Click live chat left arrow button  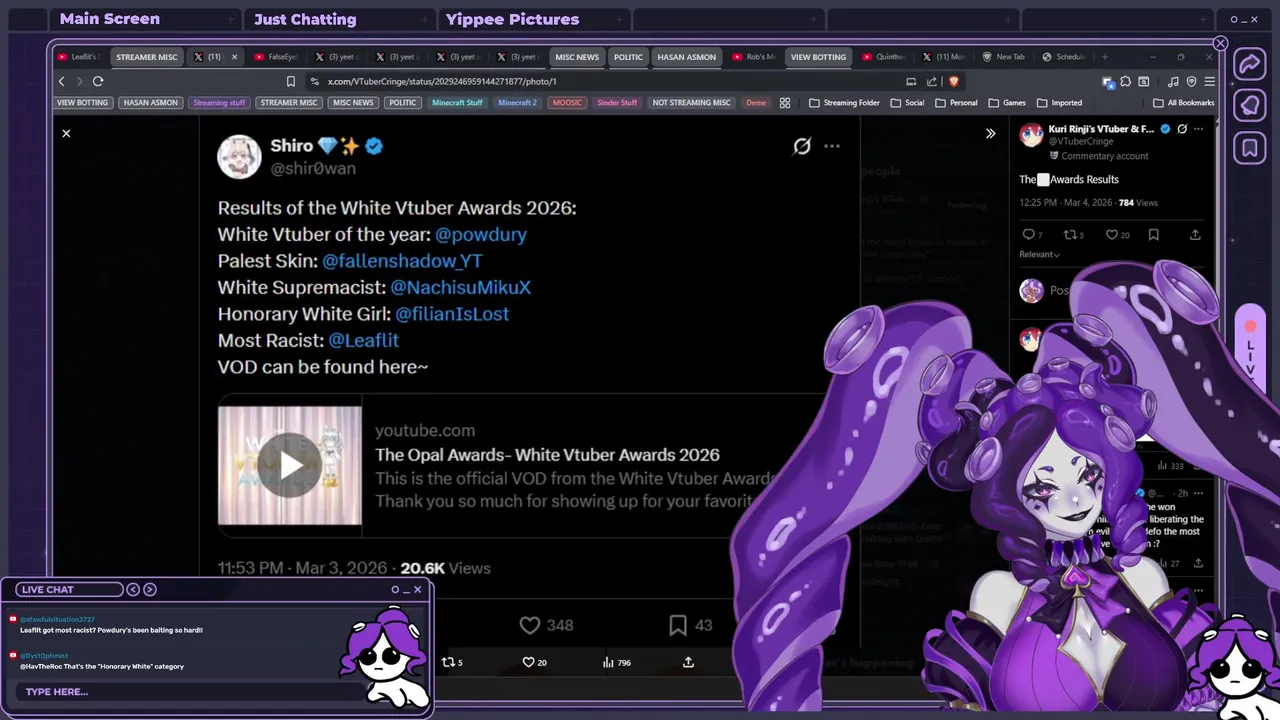(133, 589)
